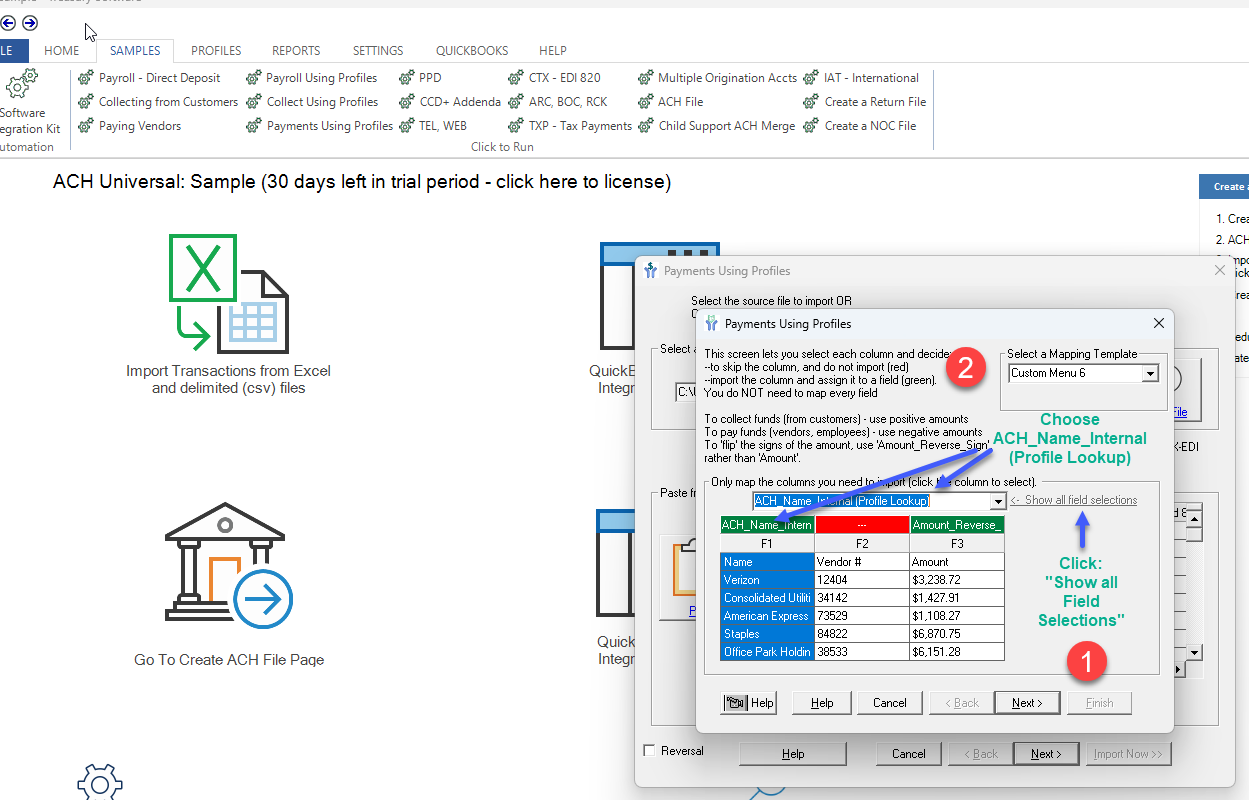Run Child Support ACH Merge sample
The height and width of the screenshot is (800, 1249).
click(x=716, y=126)
